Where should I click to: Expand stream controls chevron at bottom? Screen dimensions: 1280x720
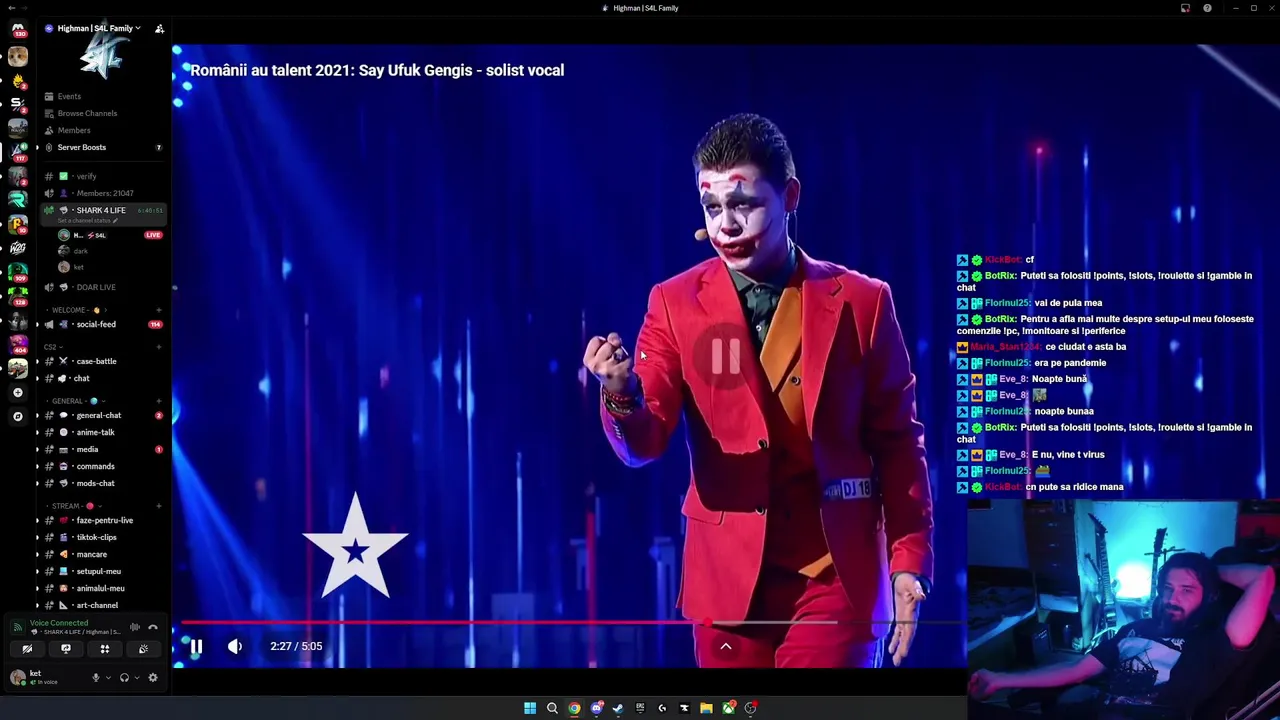726,646
